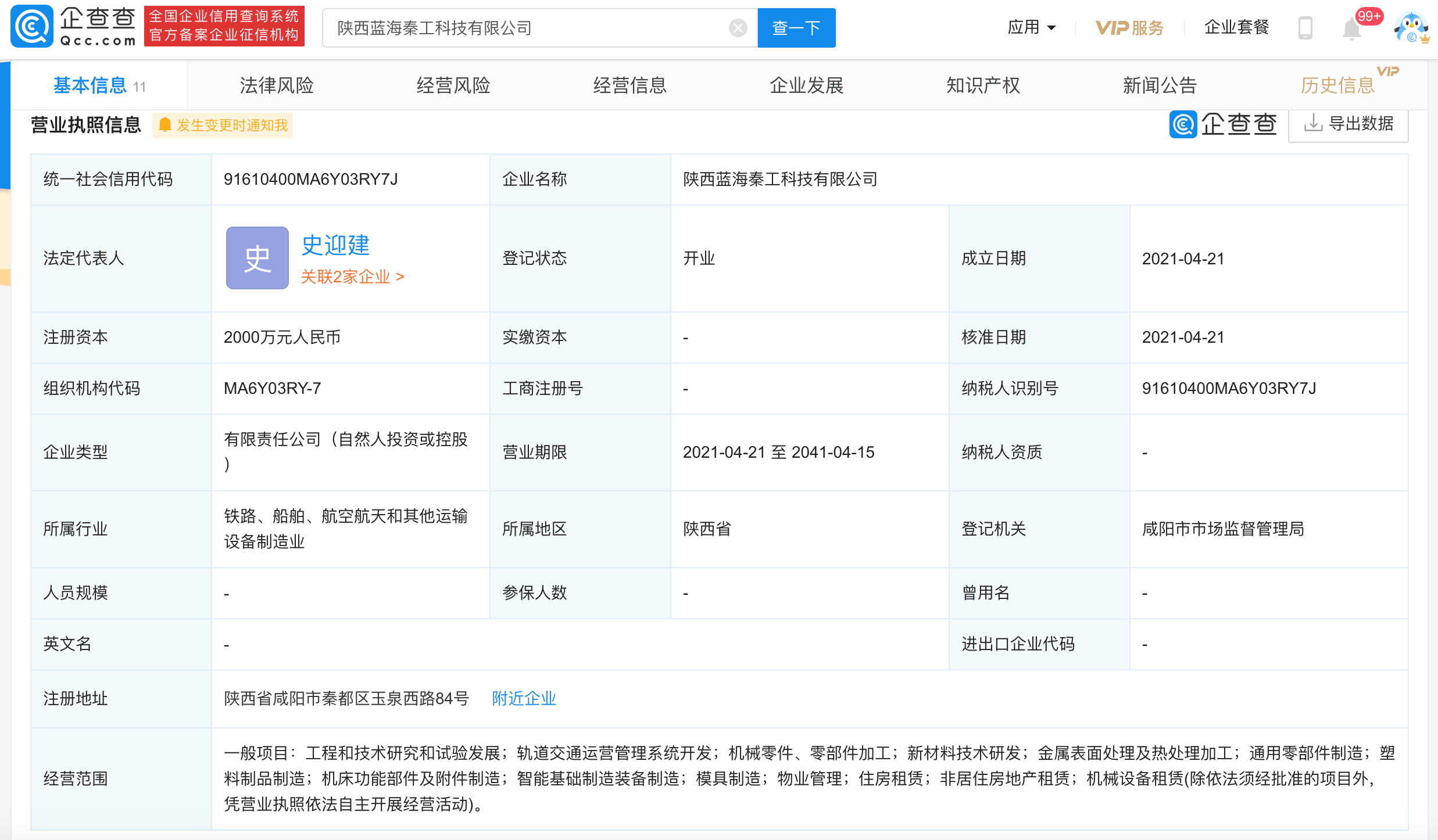Image resolution: width=1438 pixels, height=840 pixels.
Task: Click the 经营范围 description text
Action: tap(809, 778)
